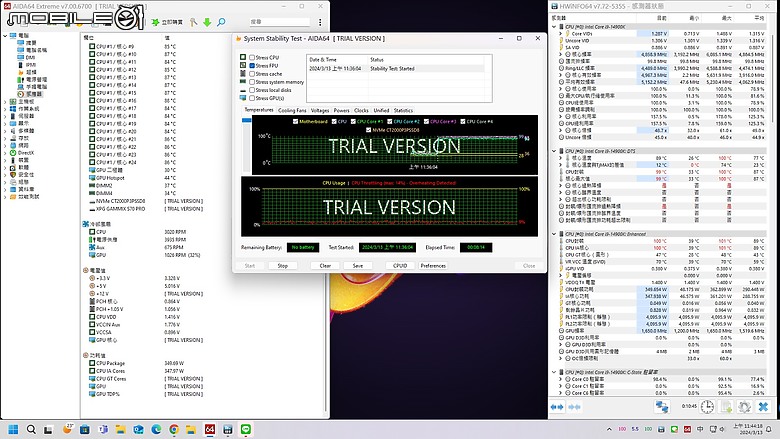Enable the Stress local disks checkbox
The height and width of the screenshot is (439, 780).
tap(252, 90)
